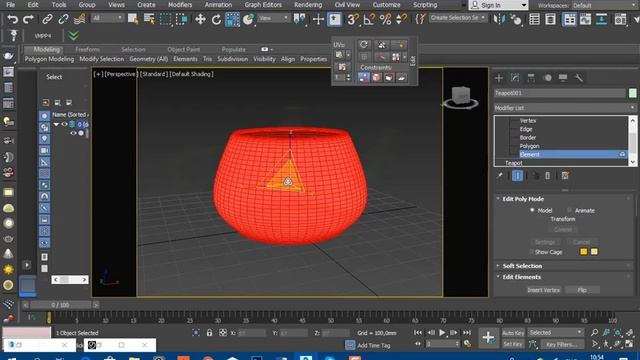
Task: Enable the Show Cage checkbox
Action: pos(531,252)
